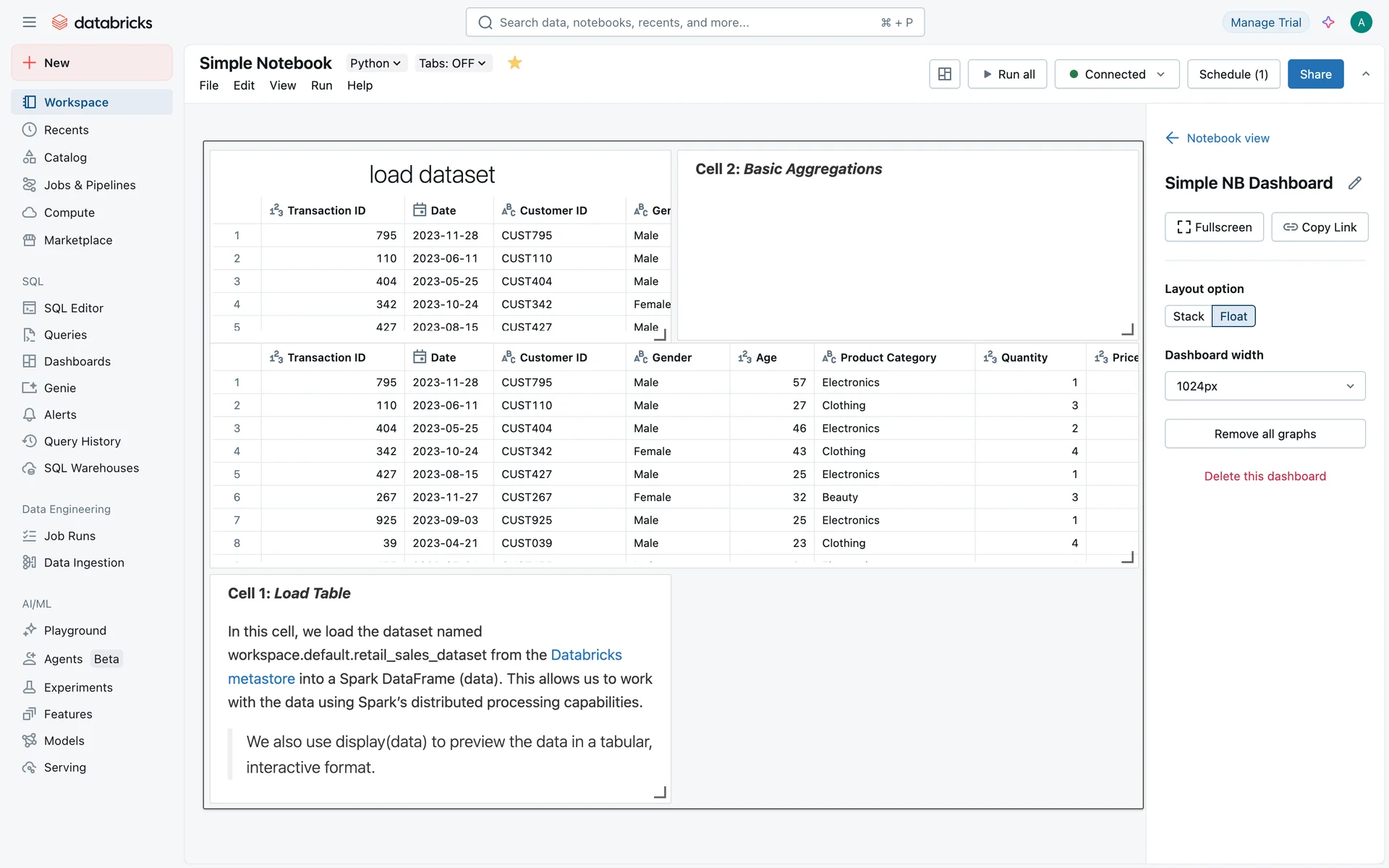
Task: Select the Float layout option
Action: click(x=1233, y=316)
